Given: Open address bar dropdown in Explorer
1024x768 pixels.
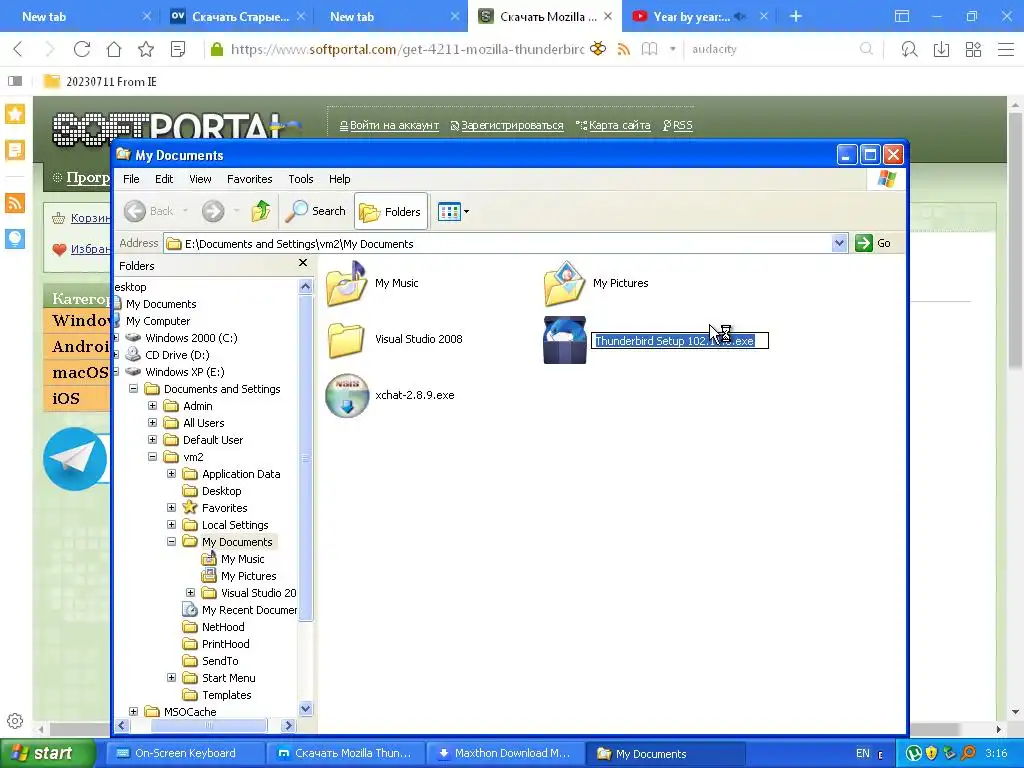Looking at the screenshot, I should [839, 244].
